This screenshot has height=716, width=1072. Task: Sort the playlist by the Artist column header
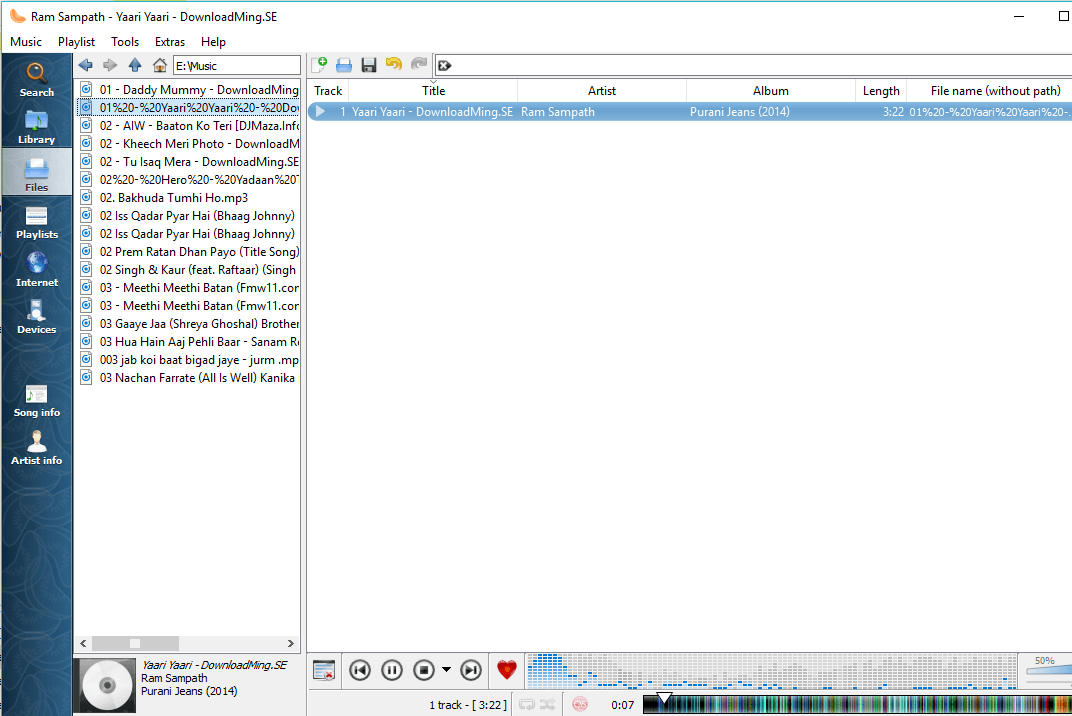(601, 91)
